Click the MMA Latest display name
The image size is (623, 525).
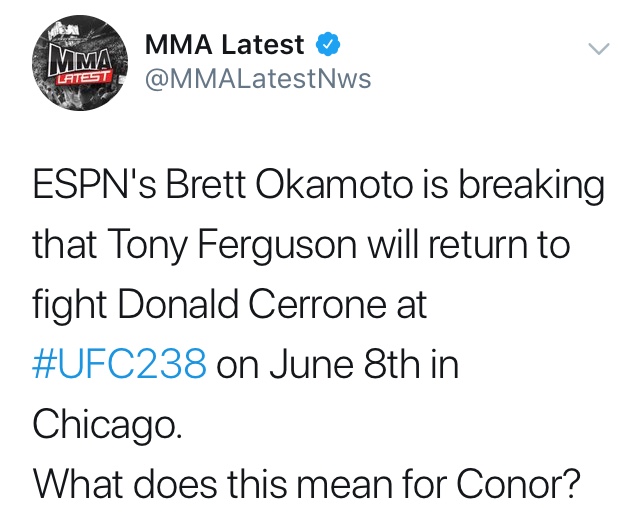pos(224,44)
